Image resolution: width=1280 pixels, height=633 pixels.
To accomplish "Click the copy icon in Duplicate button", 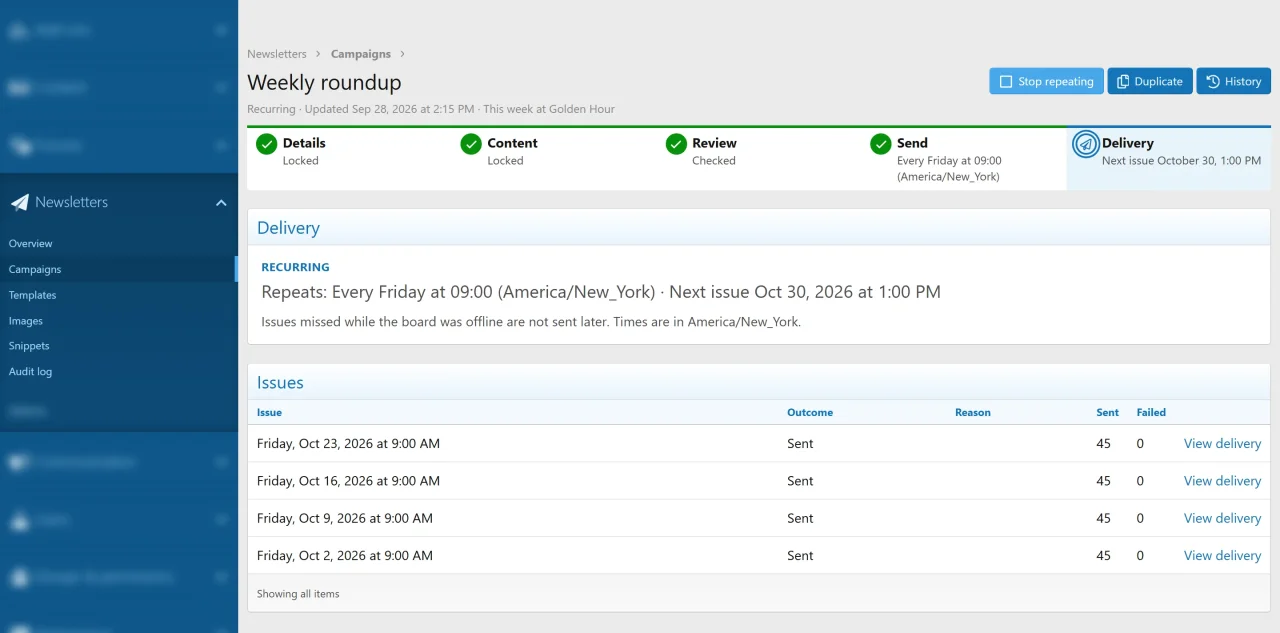I will coord(1123,82).
